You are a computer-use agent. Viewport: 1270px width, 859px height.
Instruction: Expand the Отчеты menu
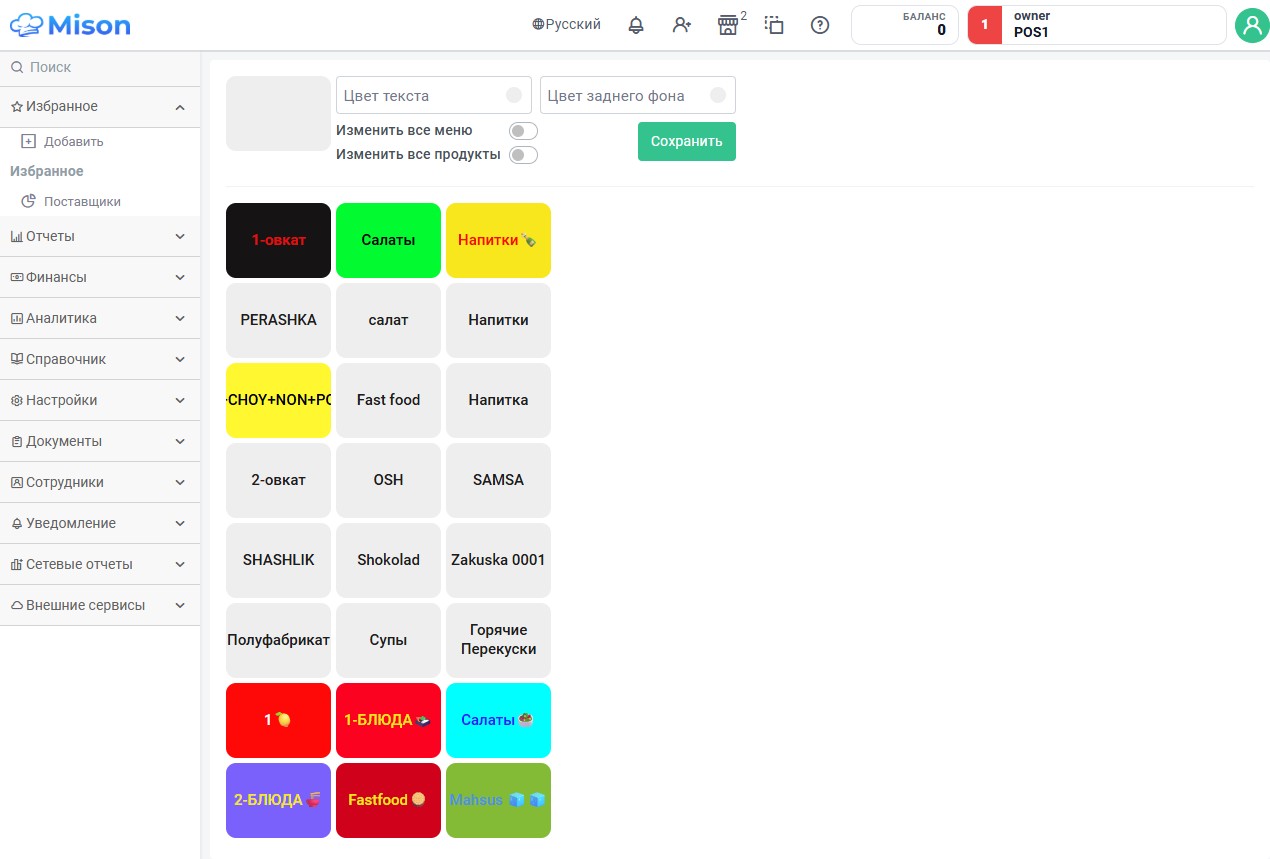tap(100, 237)
